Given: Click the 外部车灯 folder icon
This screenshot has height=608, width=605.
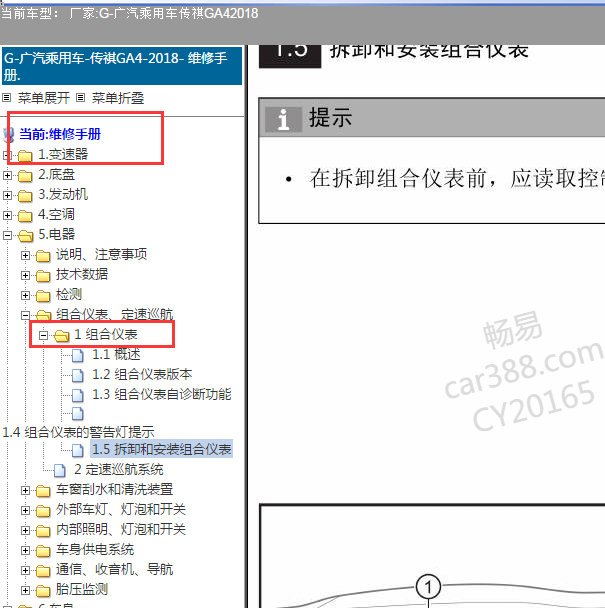Looking at the screenshot, I should pyautogui.click(x=43, y=511).
